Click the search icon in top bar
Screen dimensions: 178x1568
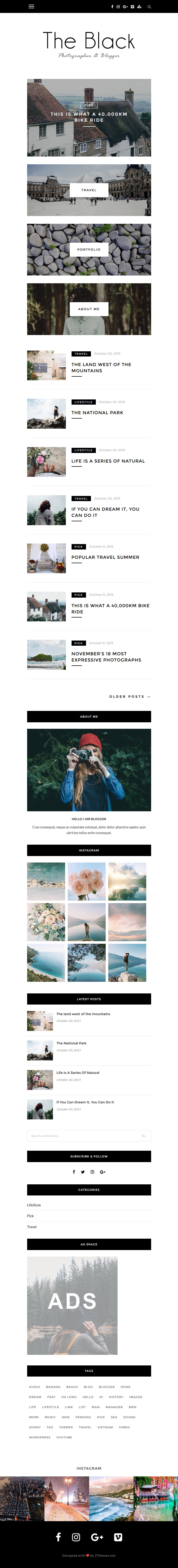(149, 7)
